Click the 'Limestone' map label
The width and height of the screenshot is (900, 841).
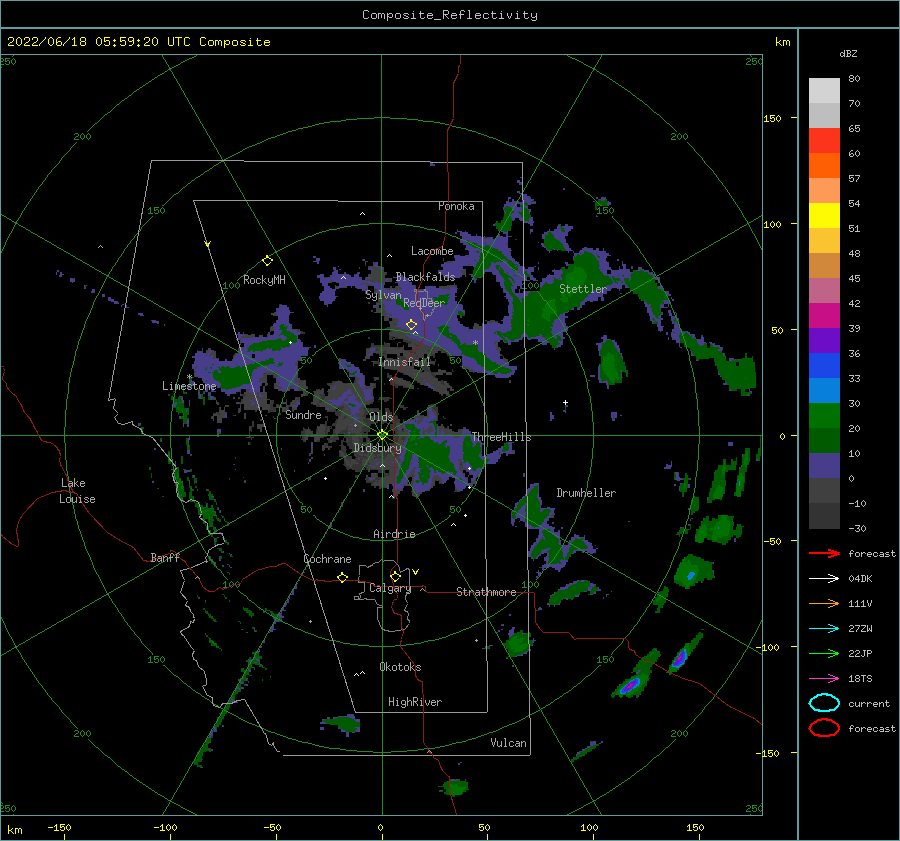point(189,386)
